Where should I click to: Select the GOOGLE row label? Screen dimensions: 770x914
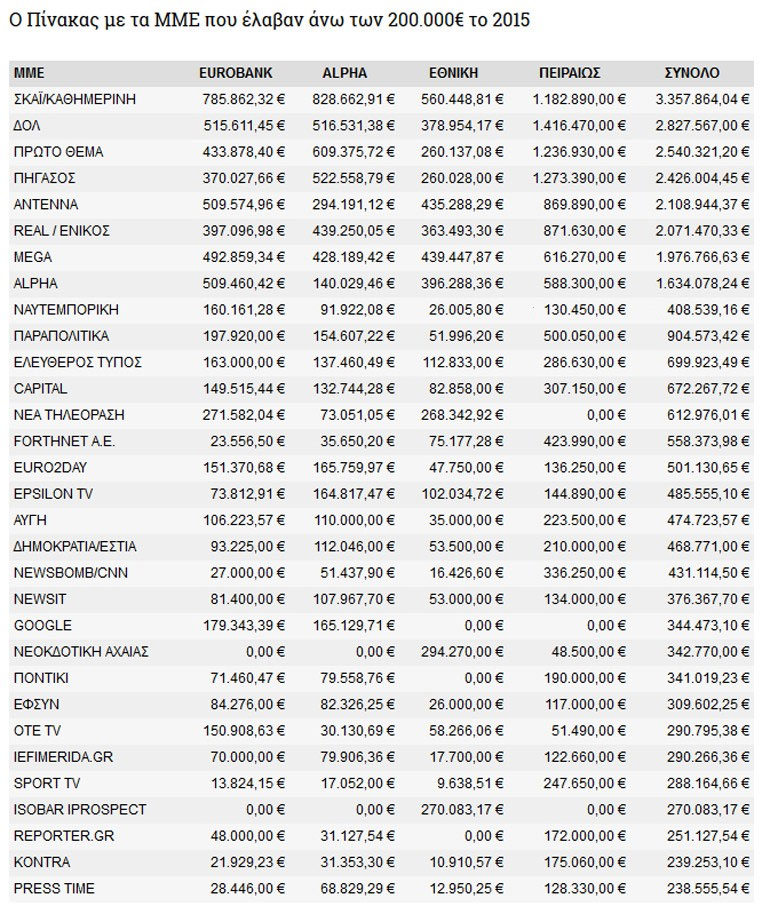[43, 625]
